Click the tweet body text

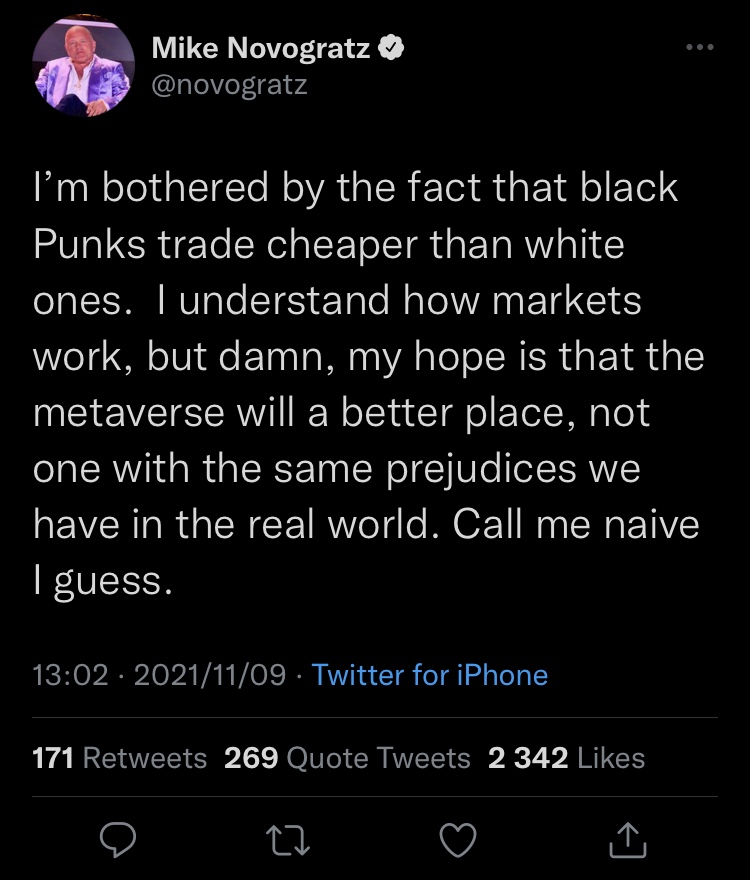coord(370,380)
